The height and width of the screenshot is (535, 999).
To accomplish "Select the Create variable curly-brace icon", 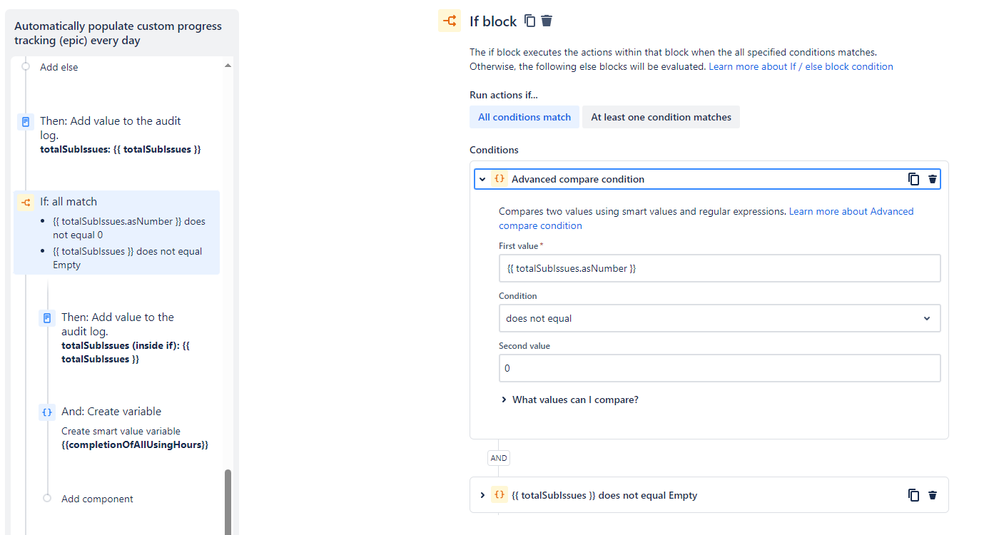I will [47, 412].
